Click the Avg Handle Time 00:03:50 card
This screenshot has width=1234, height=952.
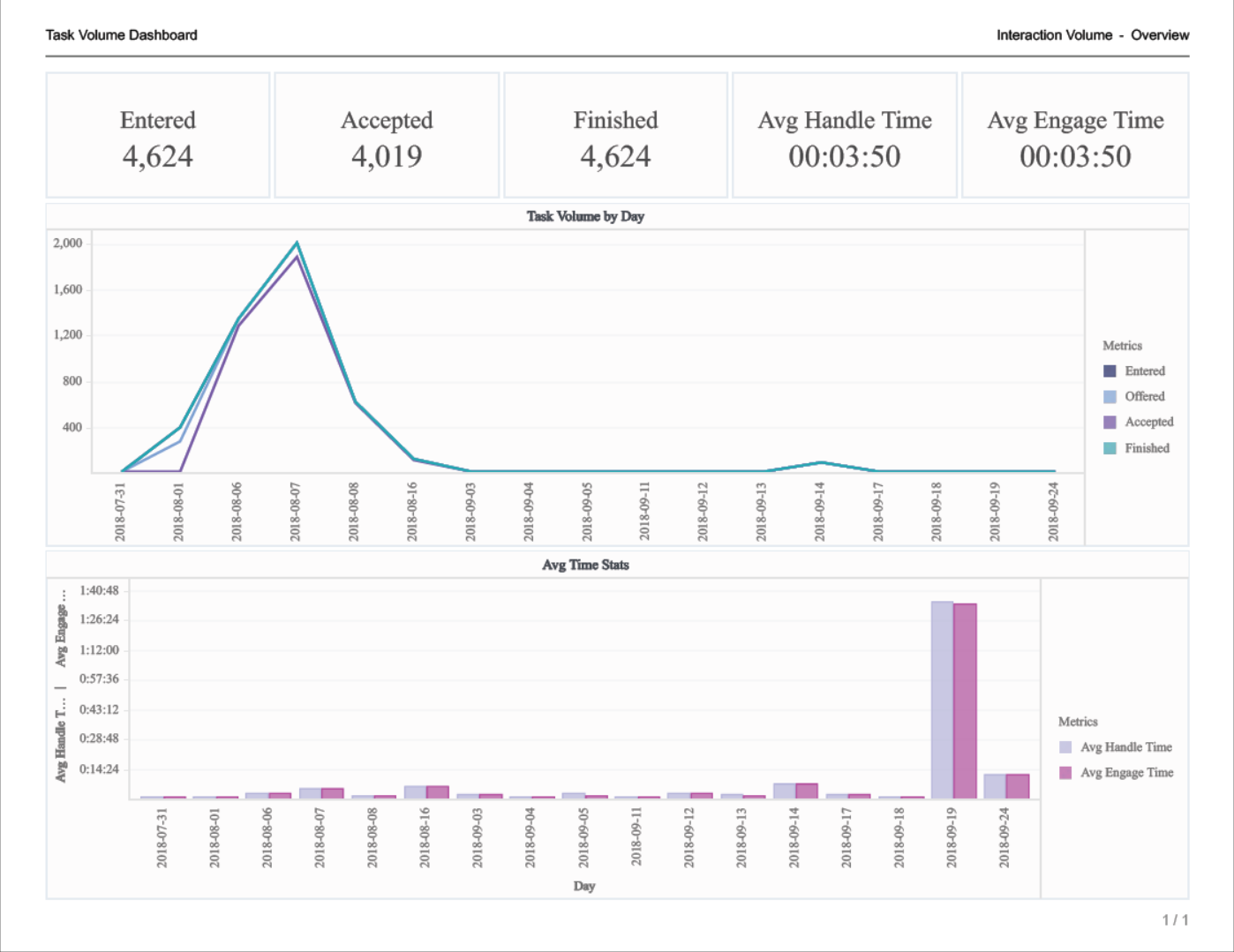tap(845, 136)
